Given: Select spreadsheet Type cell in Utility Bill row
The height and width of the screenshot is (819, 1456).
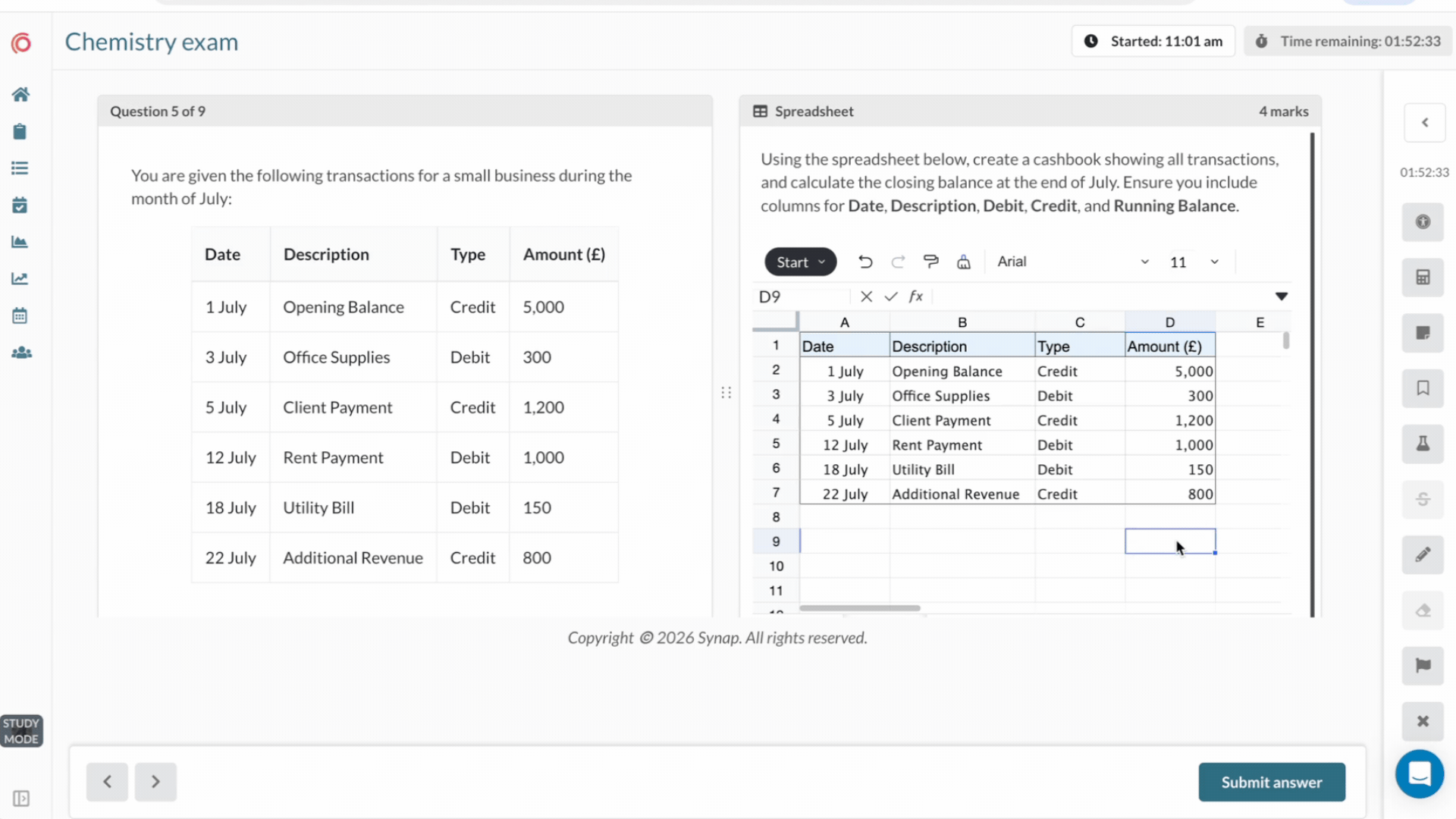Looking at the screenshot, I should [1080, 469].
